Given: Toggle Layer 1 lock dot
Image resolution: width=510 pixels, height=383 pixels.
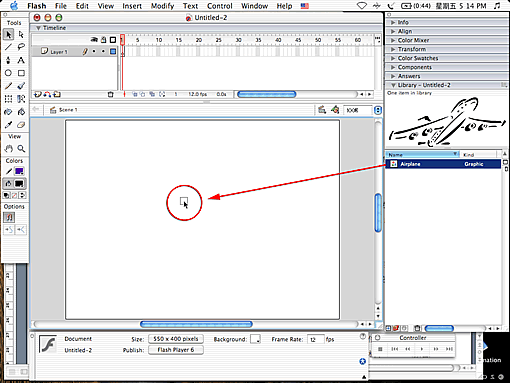Looking at the screenshot, I should tap(103, 51).
